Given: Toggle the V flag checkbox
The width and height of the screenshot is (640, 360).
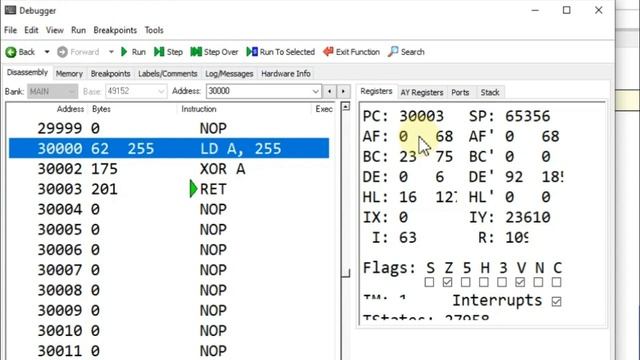Looking at the screenshot, I should [520, 282].
